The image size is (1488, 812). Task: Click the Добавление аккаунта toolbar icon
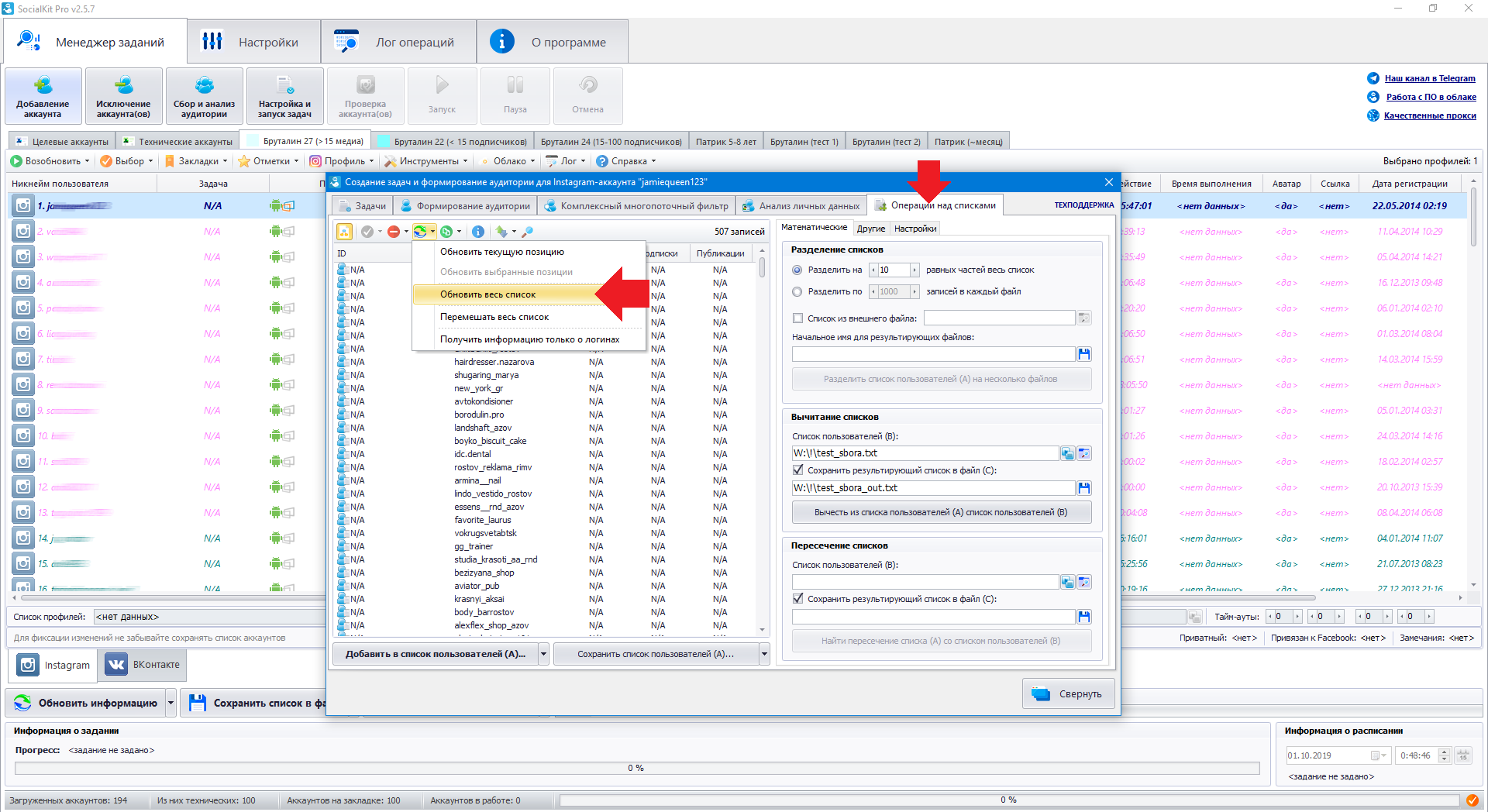[x=43, y=85]
